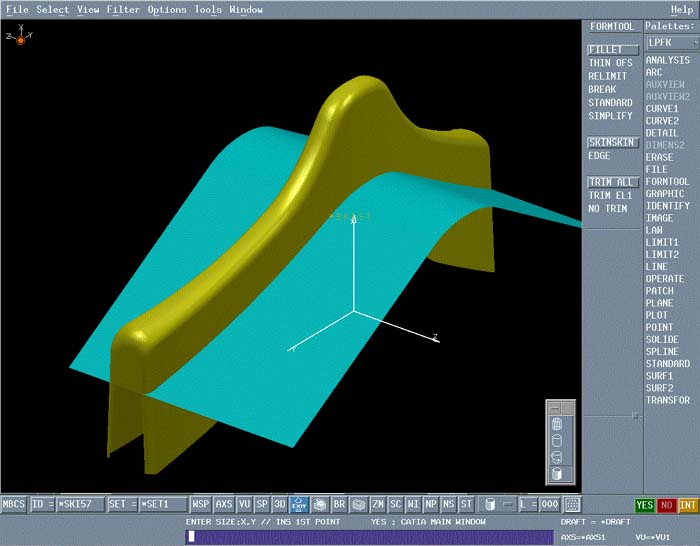
Task: Click the grid keypad icon beside 000
Action: (x=572, y=505)
